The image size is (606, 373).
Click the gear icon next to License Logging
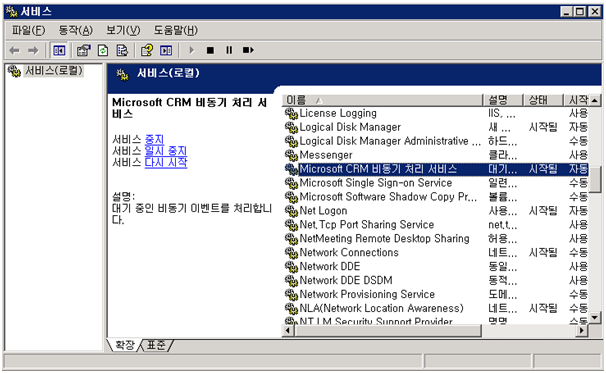pyautogui.click(x=291, y=113)
